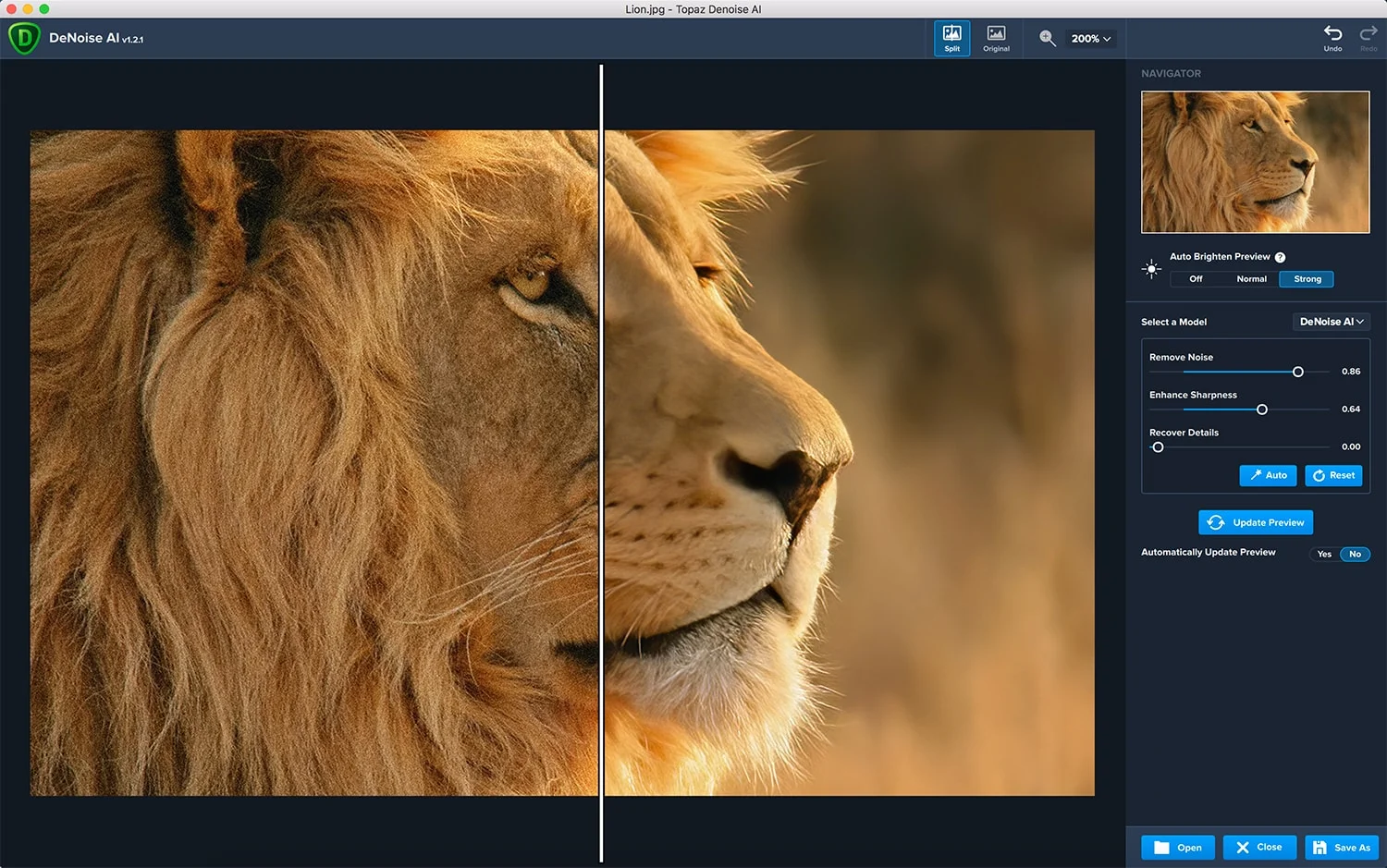Click the brightness sun icon
This screenshot has height=868, width=1387.
1151,269
